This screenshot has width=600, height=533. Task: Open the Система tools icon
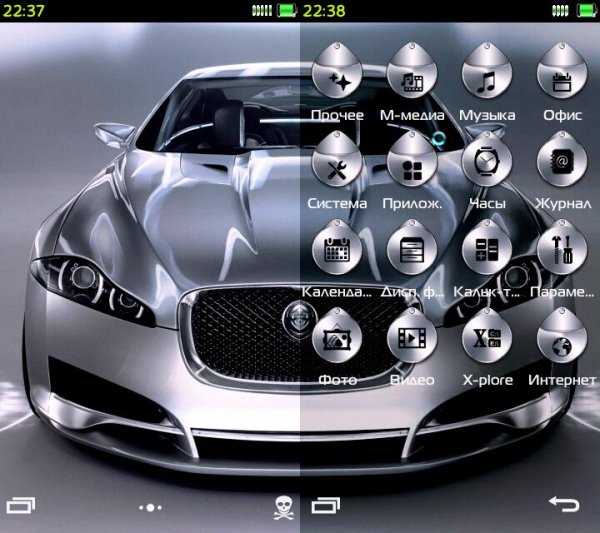337,159
